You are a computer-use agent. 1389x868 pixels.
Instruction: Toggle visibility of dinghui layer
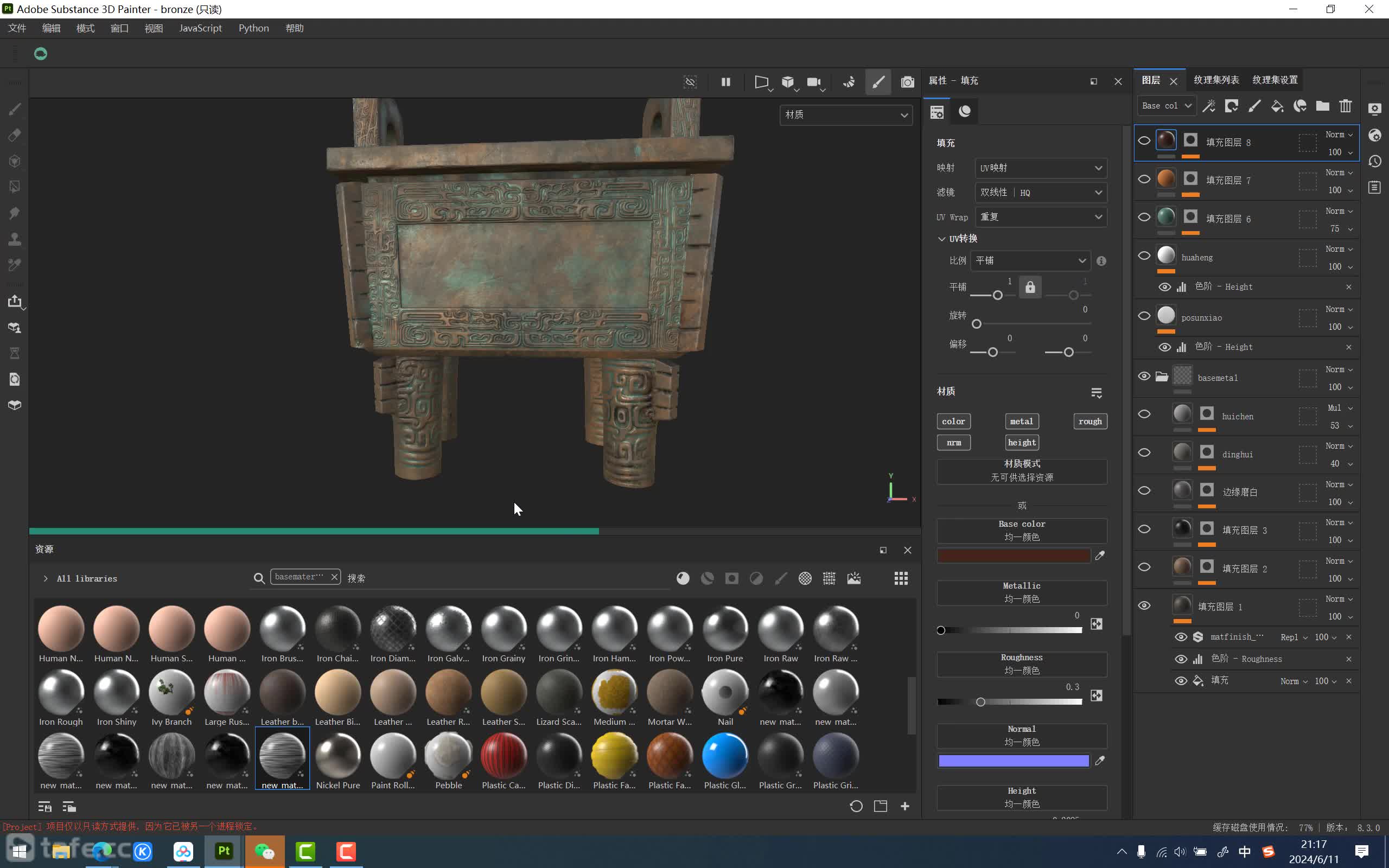pyautogui.click(x=1144, y=452)
